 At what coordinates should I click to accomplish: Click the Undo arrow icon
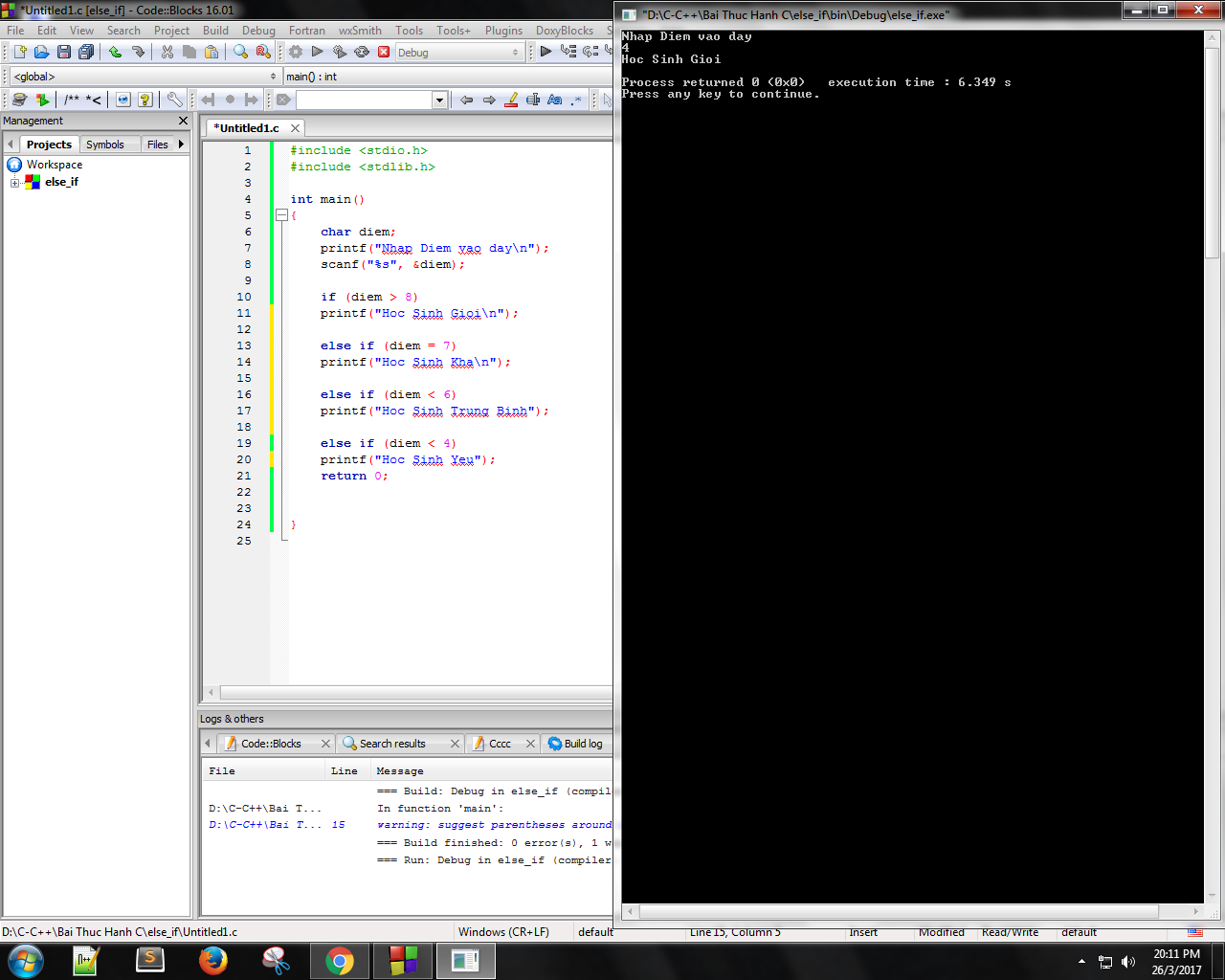115,52
